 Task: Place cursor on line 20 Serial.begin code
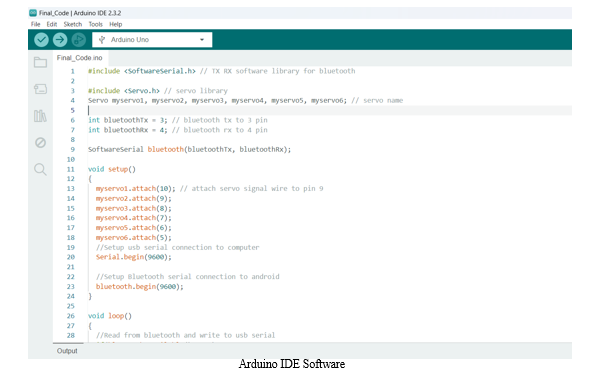pos(134,257)
